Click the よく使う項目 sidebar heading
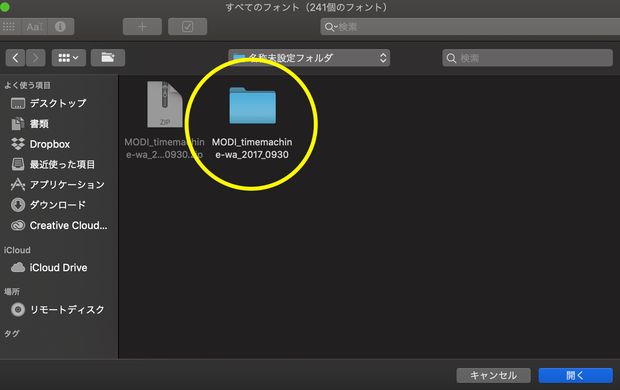The image size is (620, 390). point(27,85)
